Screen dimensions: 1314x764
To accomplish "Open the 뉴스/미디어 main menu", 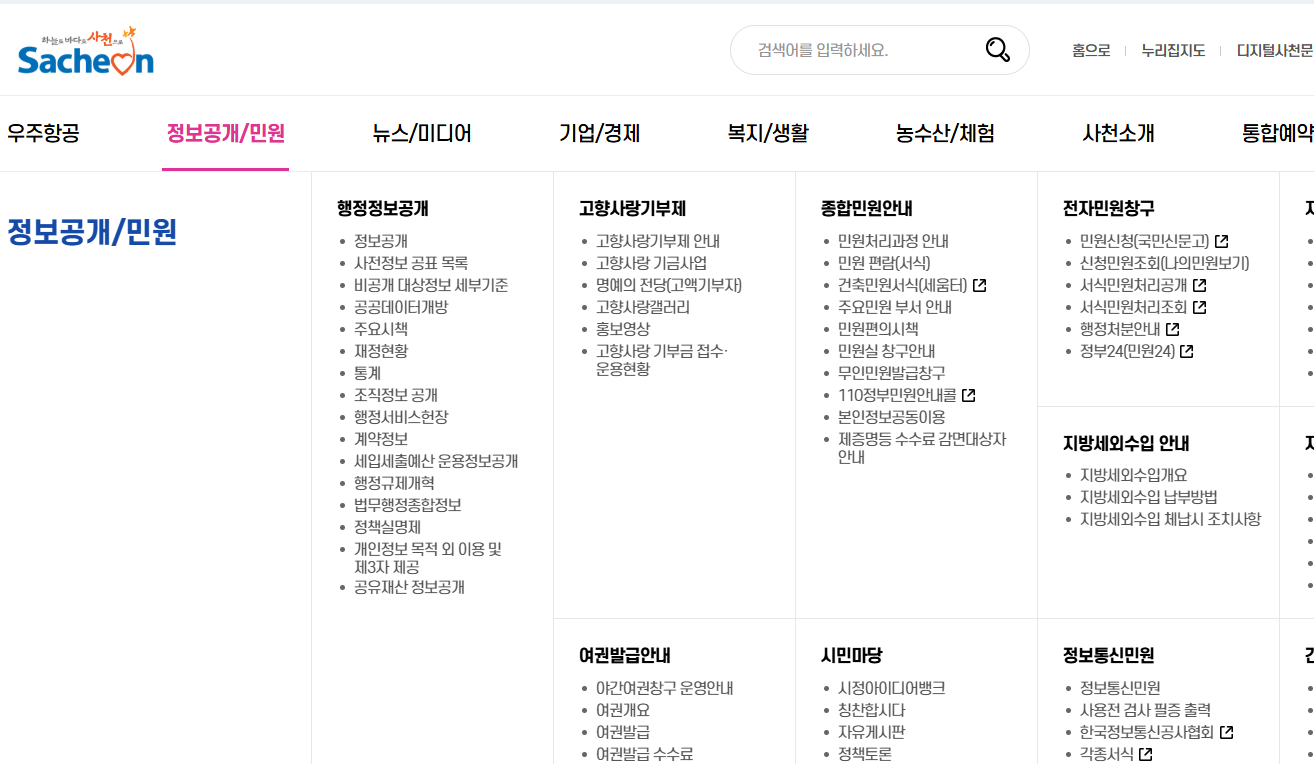I will point(422,133).
